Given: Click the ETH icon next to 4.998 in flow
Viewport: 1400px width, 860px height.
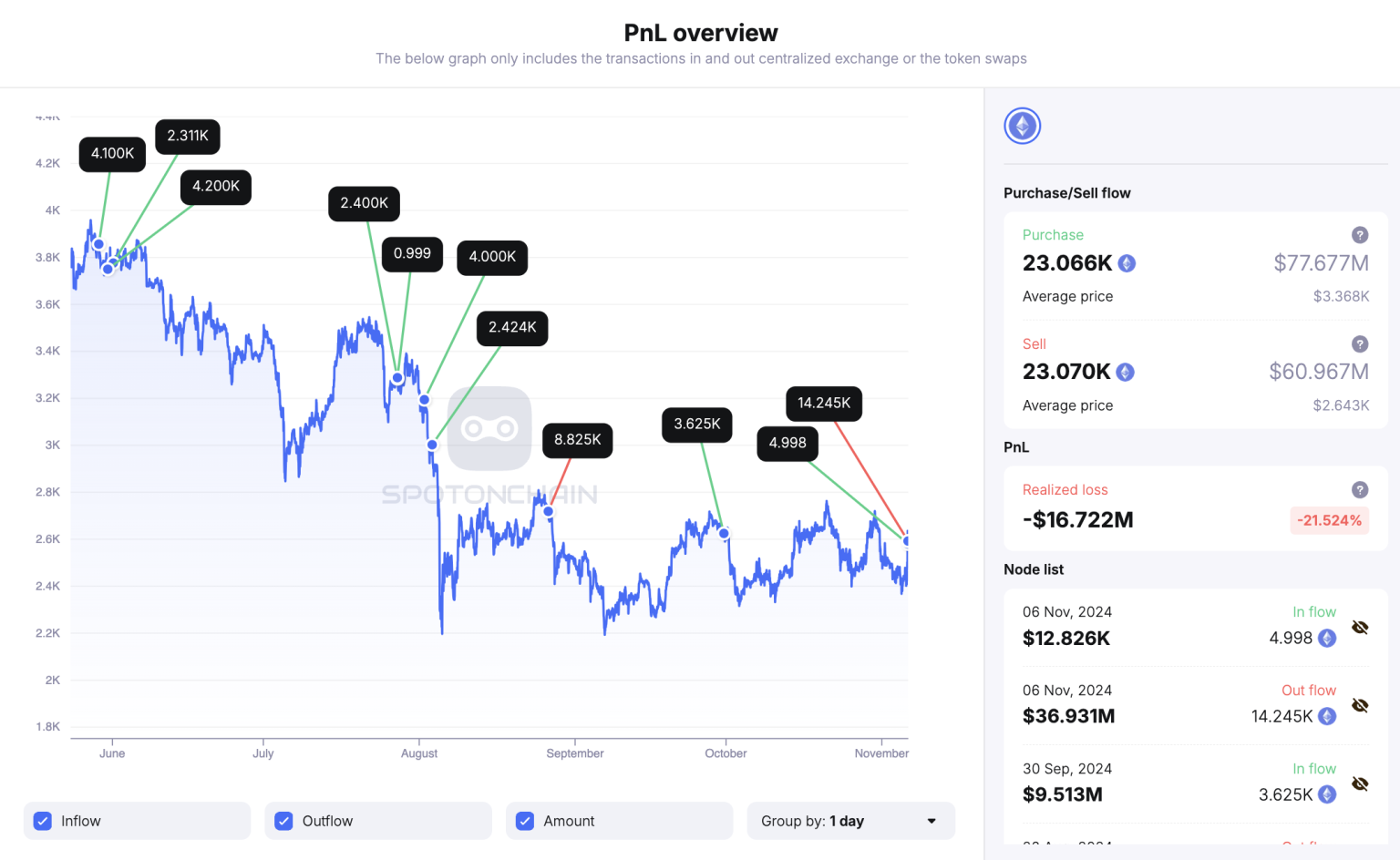Looking at the screenshot, I should pos(1327,639).
